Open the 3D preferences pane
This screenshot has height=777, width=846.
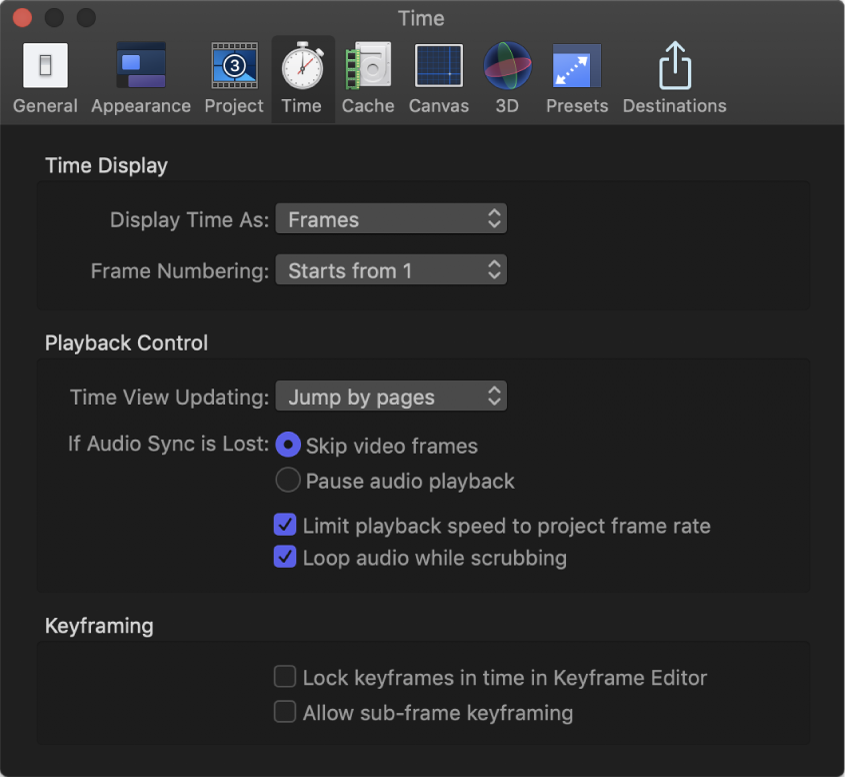(507, 75)
